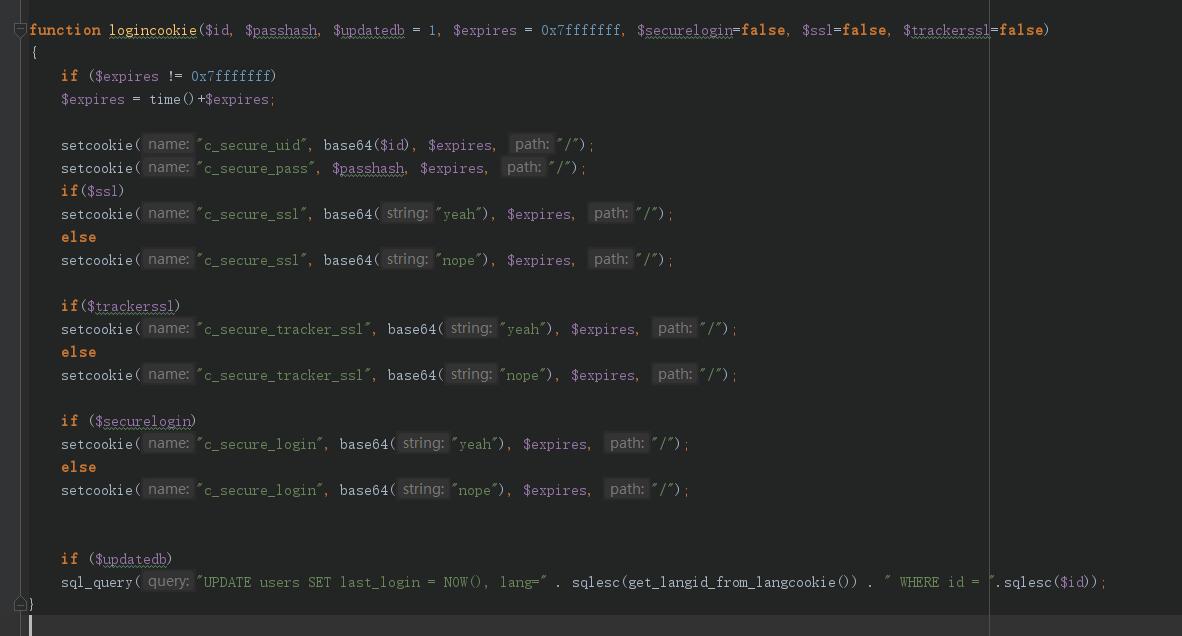This screenshot has width=1182, height=636.
Task: Click get_langid_from_langcookie() call
Action: [x=739, y=582]
